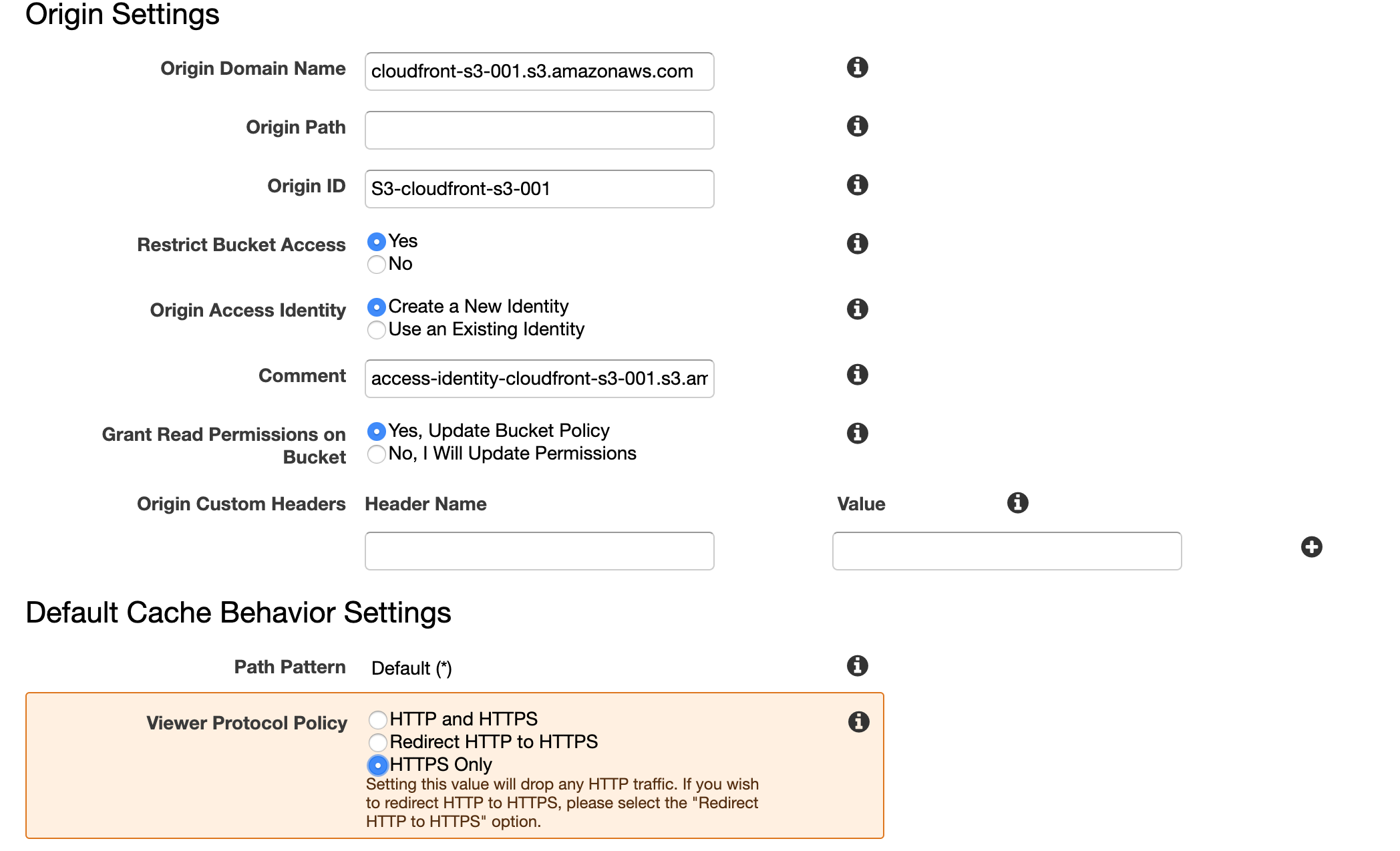Focus the Header Name input box
The width and height of the screenshot is (1400, 851).
(539, 551)
